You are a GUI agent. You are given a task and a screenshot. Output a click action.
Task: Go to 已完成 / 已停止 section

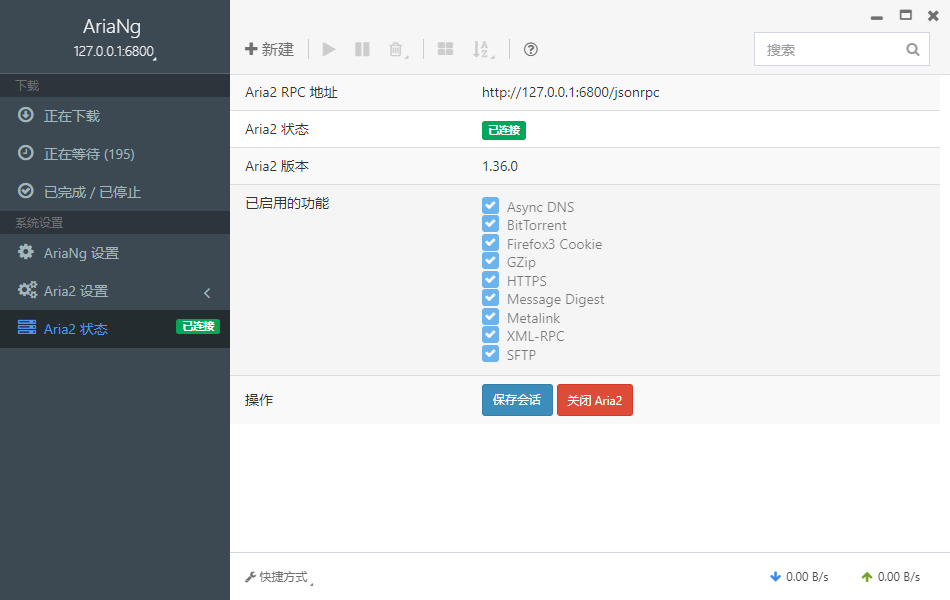92,192
